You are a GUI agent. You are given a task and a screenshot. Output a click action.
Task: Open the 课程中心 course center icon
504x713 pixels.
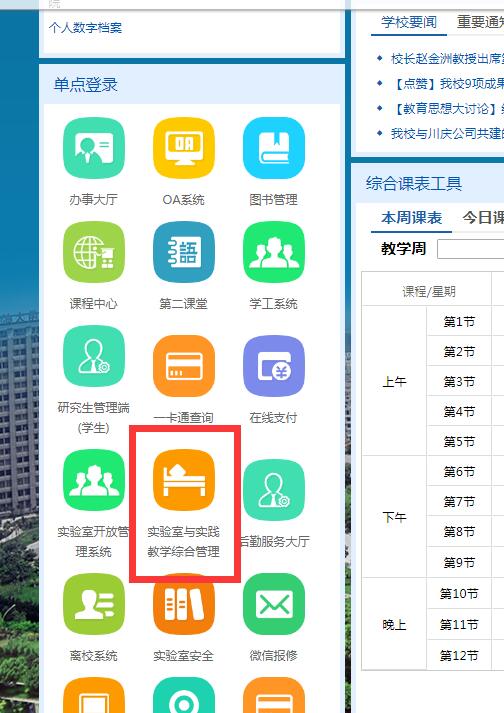pyautogui.click(x=94, y=252)
